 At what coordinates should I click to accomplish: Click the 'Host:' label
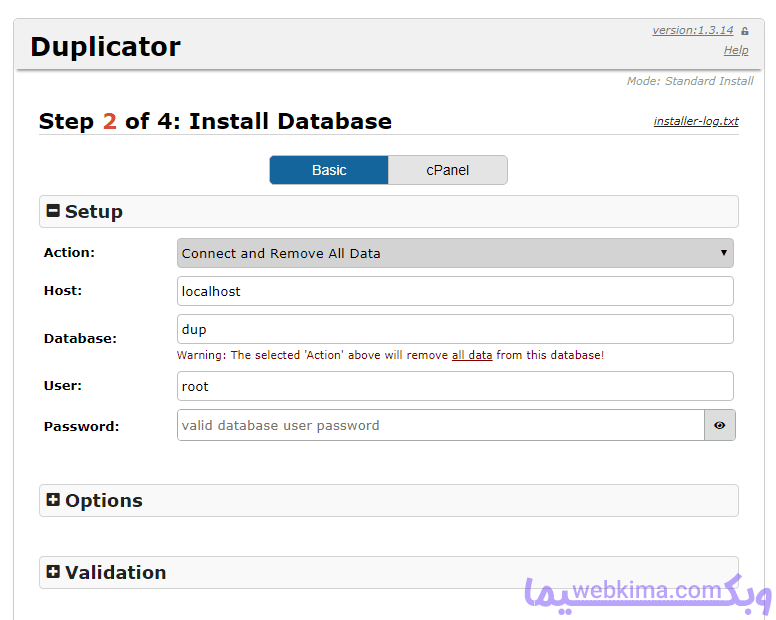[63, 290]
